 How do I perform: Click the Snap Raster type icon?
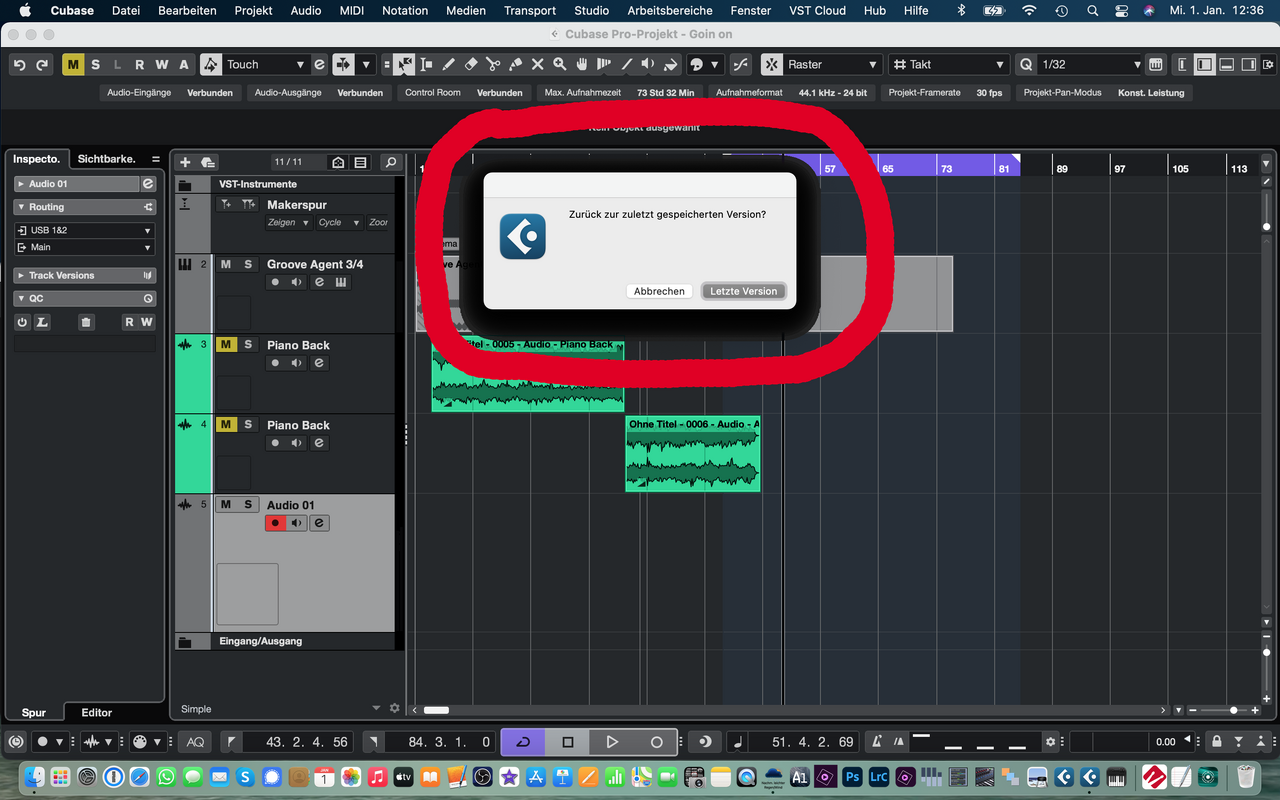[772, 64]
